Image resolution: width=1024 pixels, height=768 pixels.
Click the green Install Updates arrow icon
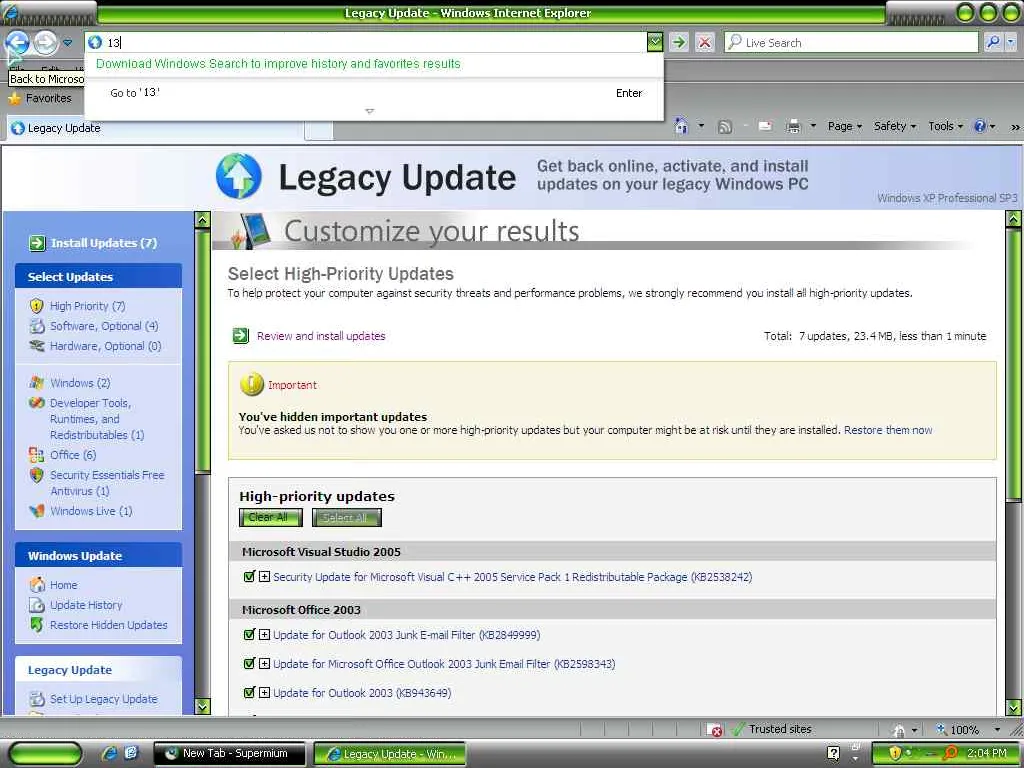tap(37, 243)
